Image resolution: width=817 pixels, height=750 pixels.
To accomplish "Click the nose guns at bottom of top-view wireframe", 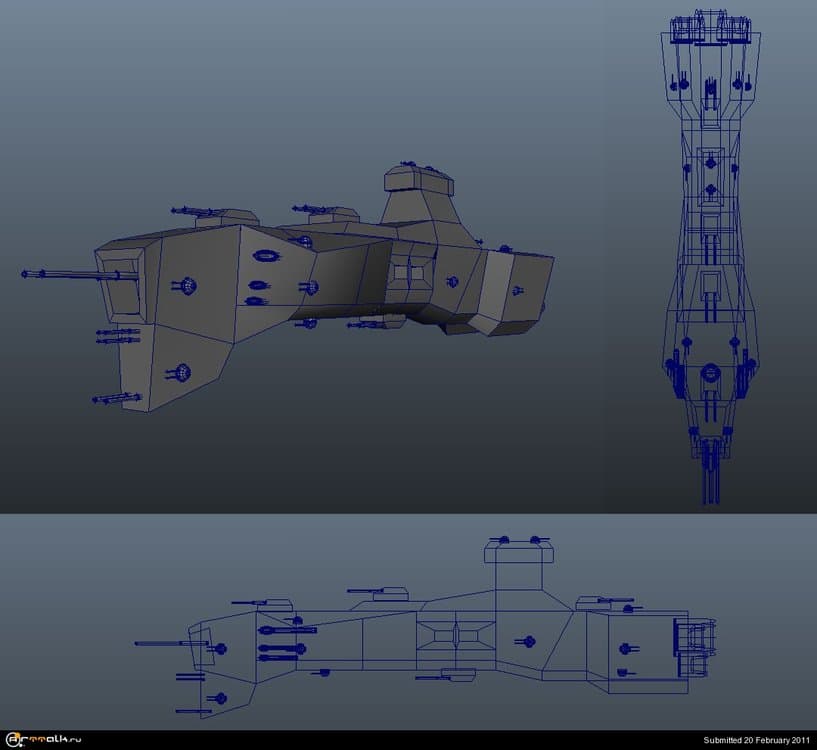I will click(x=710, y=475).
